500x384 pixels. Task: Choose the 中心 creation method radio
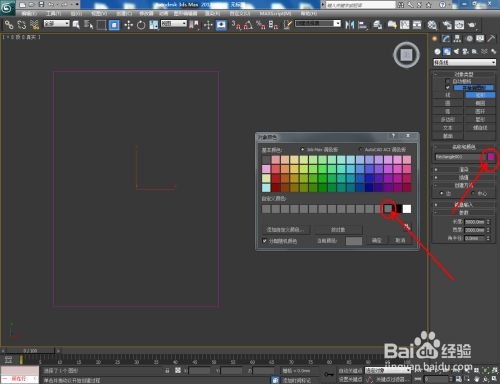(473, 193)
